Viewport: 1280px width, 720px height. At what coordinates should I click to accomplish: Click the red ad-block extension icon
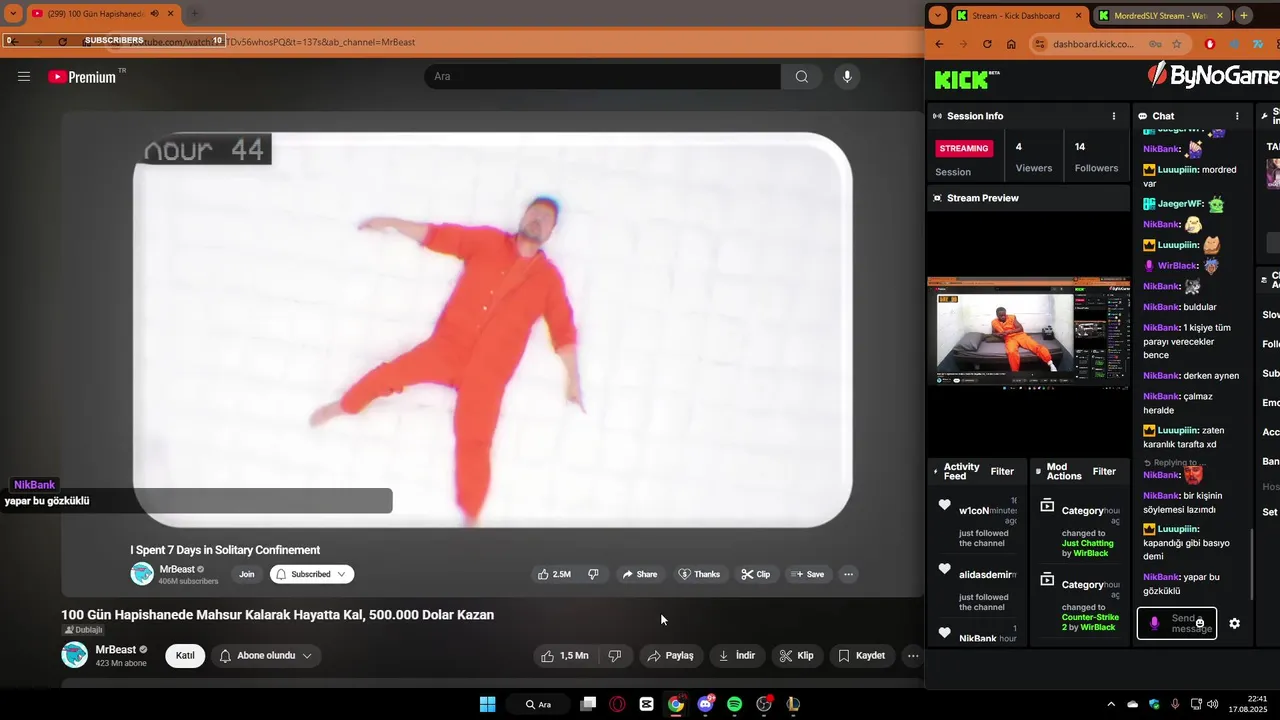tap(1210, 44)
